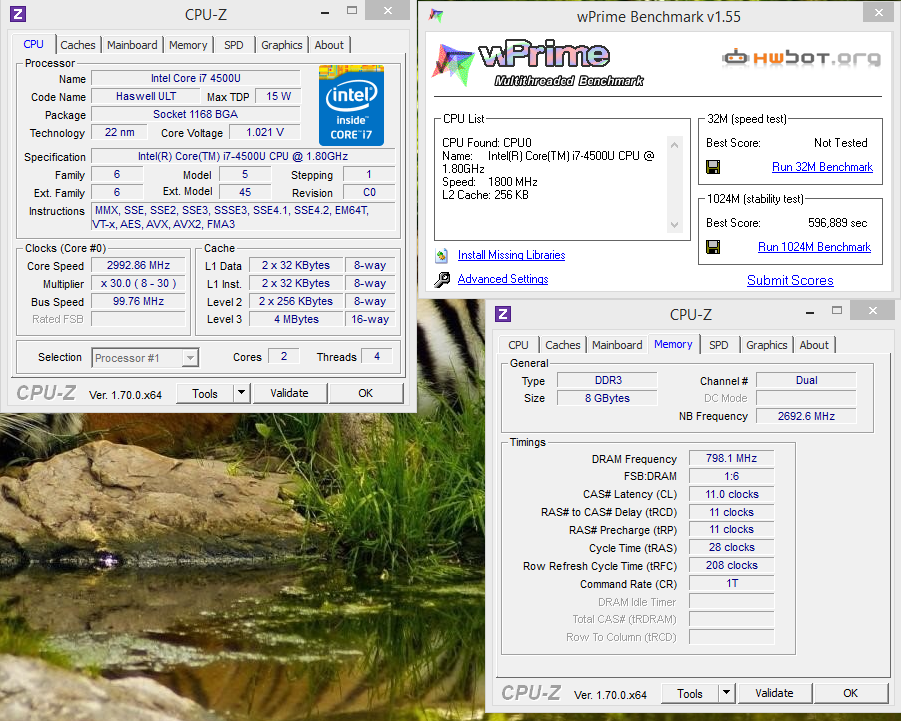Viewport: 901px width, 721px height.
Task: Click Core Voltage value 1.021 V
Action: [265, 132]
